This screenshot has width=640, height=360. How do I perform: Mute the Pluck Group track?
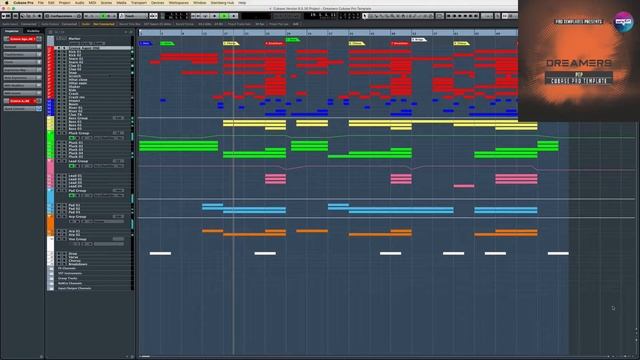pyautogui.click(x=59, y=133)
